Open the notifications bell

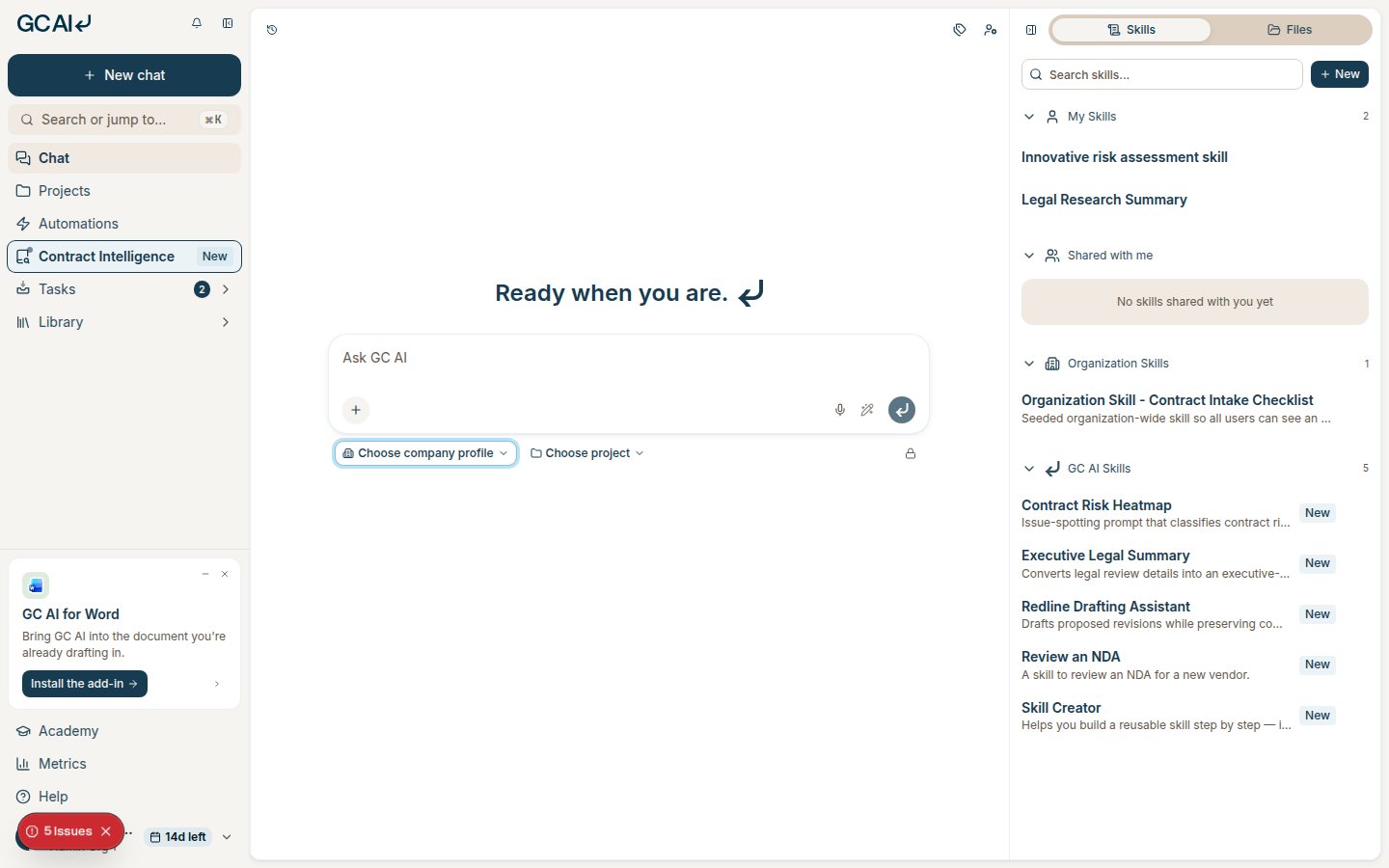click(x=197, y=23)
